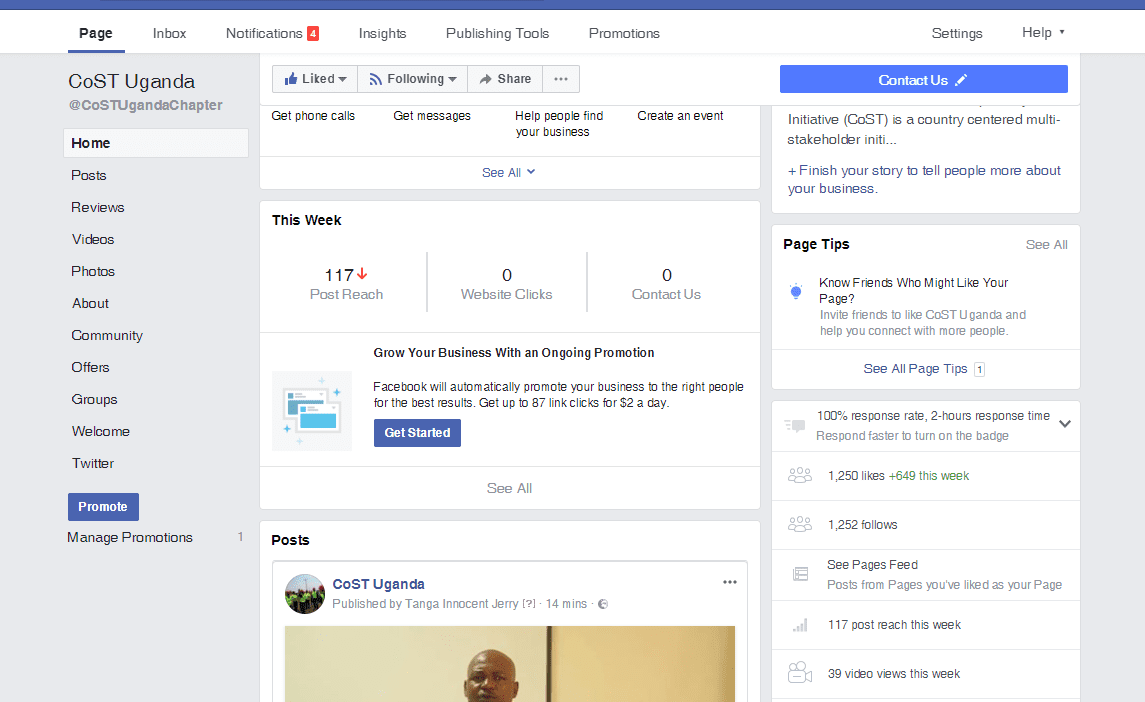The width and height of the screenshot is (1145, 702).
Task: Click the people icon beside 1,250 likes
Action: [x=800, y=476]
